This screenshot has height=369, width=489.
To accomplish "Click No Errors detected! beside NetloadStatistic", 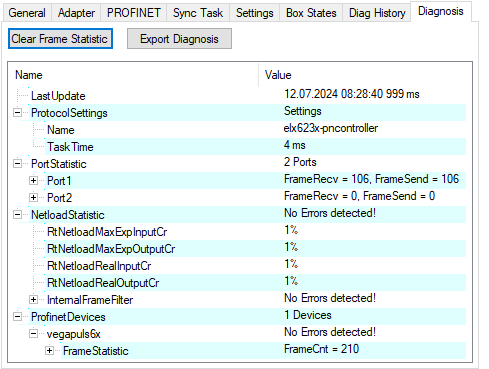I will (330, 213).
